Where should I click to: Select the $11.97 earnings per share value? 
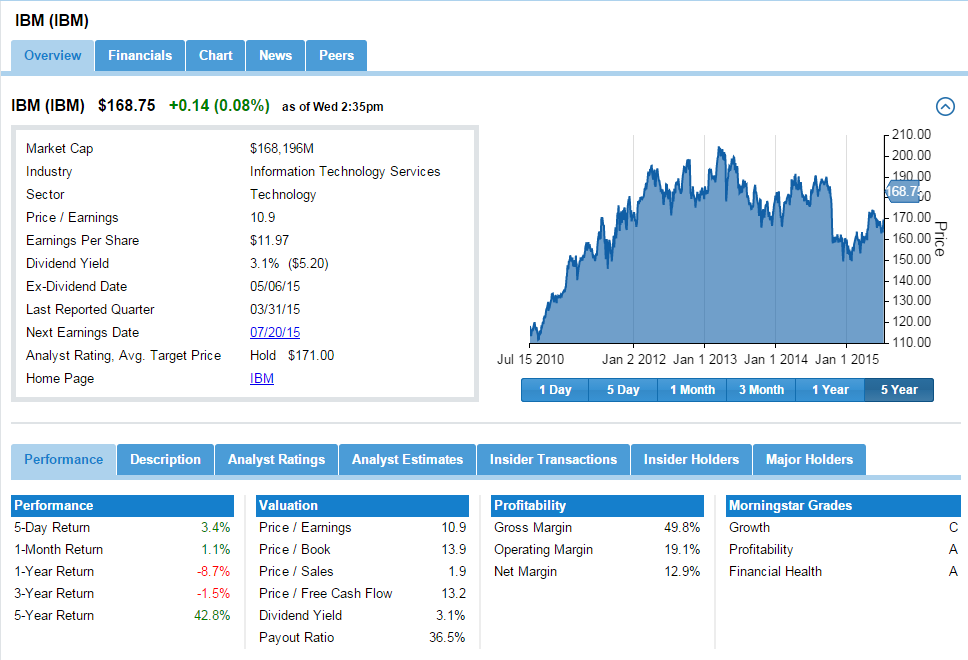pyautogui.click(x=269, y=241)
